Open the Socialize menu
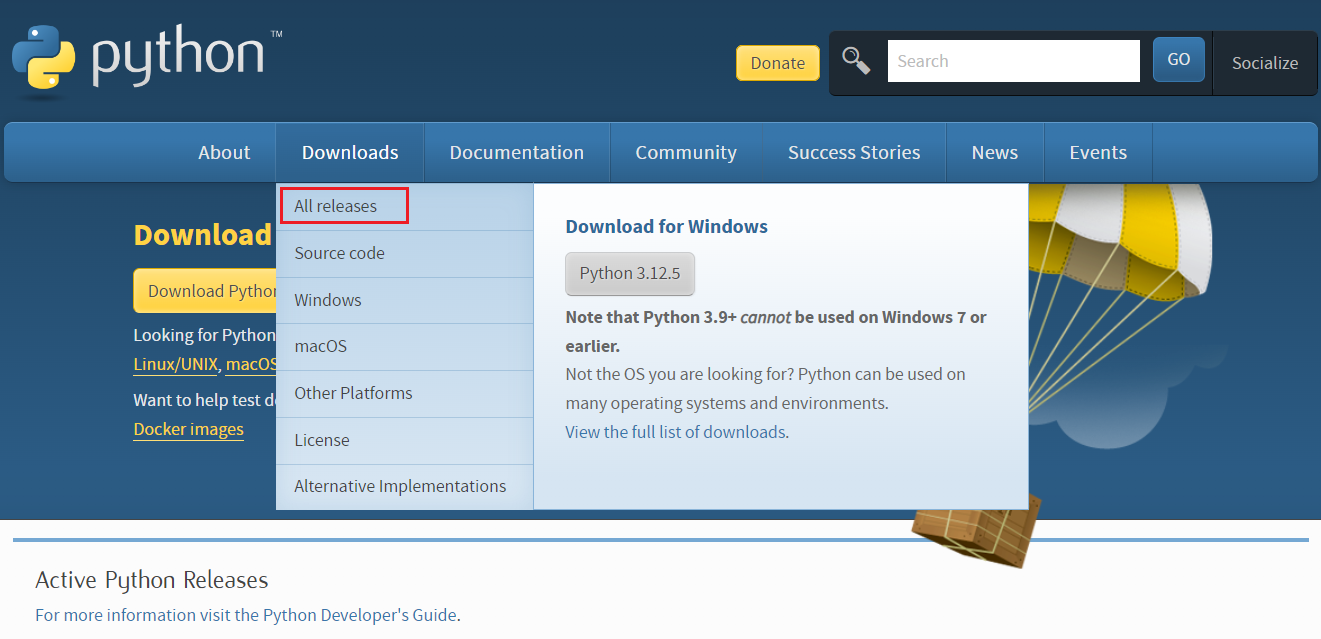Screen dimensions: 1321x639 point(1264,63)
